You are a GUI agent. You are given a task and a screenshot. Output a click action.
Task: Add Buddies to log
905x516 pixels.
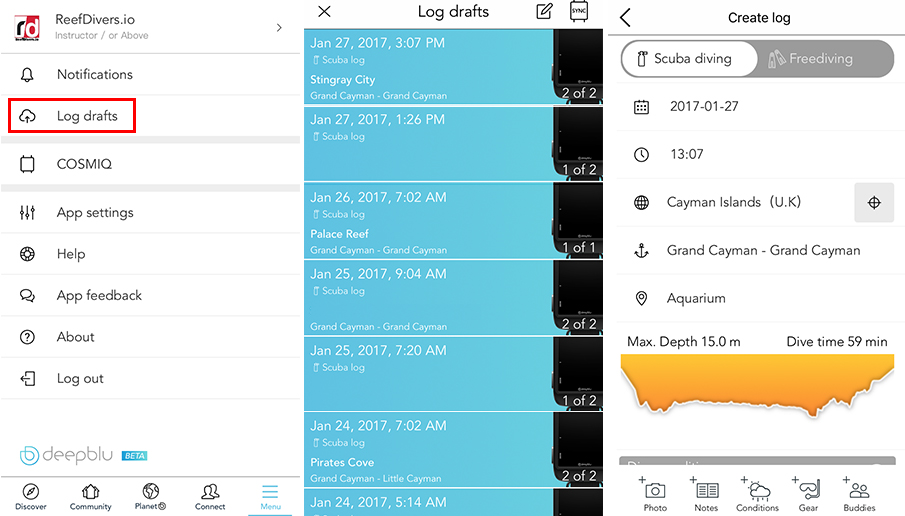pyautogui.click(x=859, y=495)
